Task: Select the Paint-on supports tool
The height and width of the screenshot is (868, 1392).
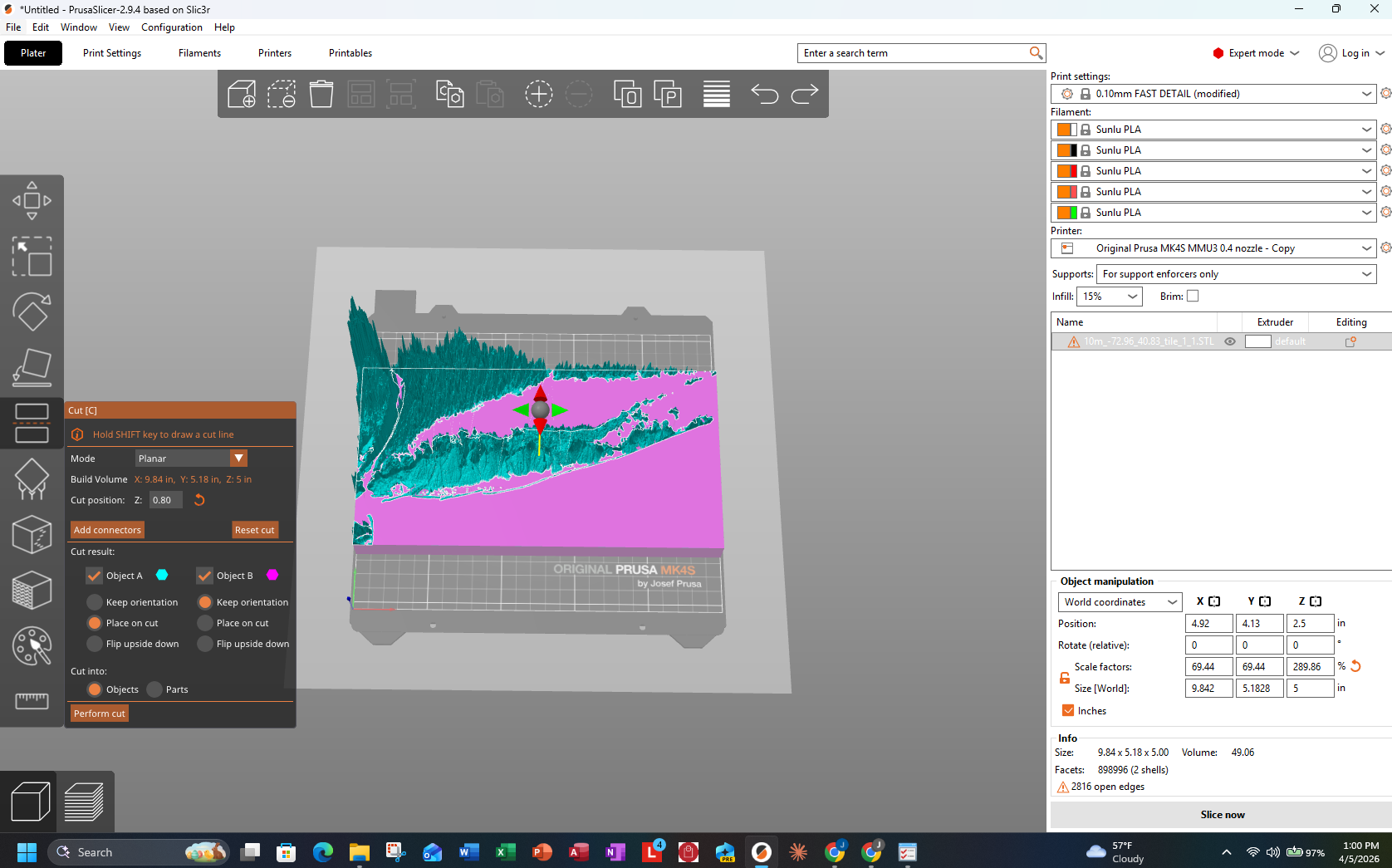Action: 32,479
